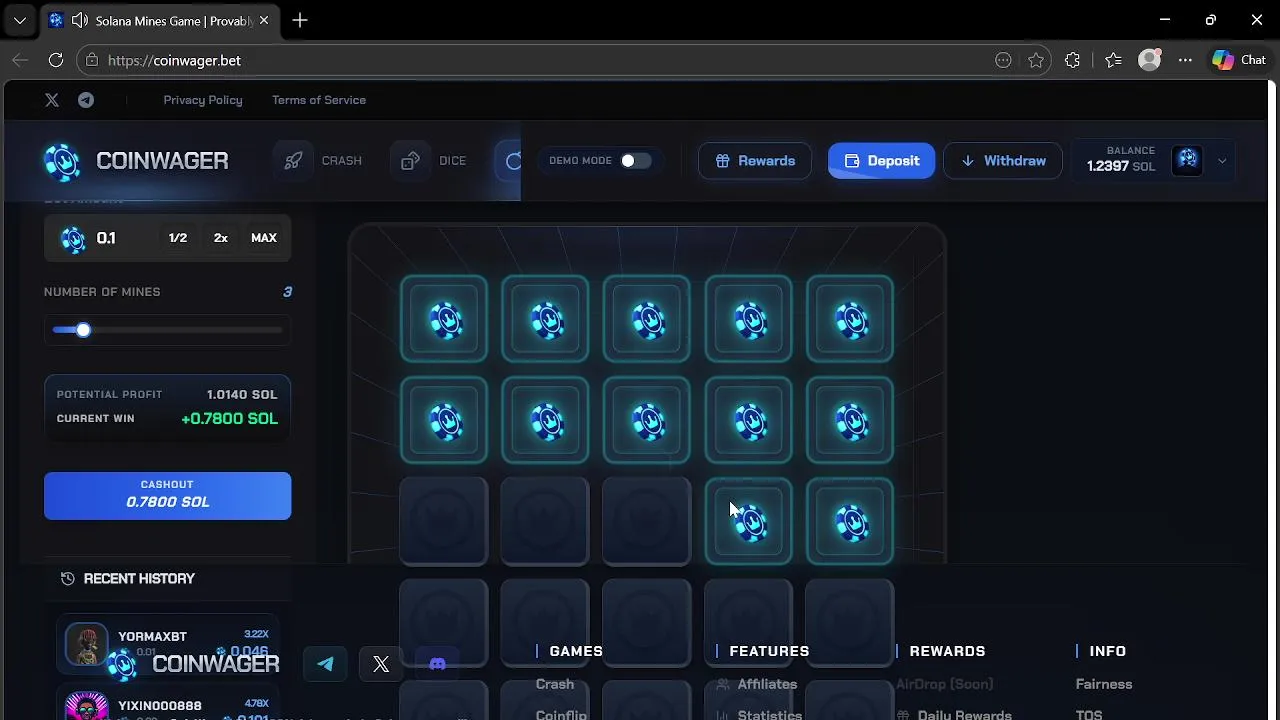Open the footer Telegram icon
The height and width of the screenshot is (720, 1280).
point(326,664)
